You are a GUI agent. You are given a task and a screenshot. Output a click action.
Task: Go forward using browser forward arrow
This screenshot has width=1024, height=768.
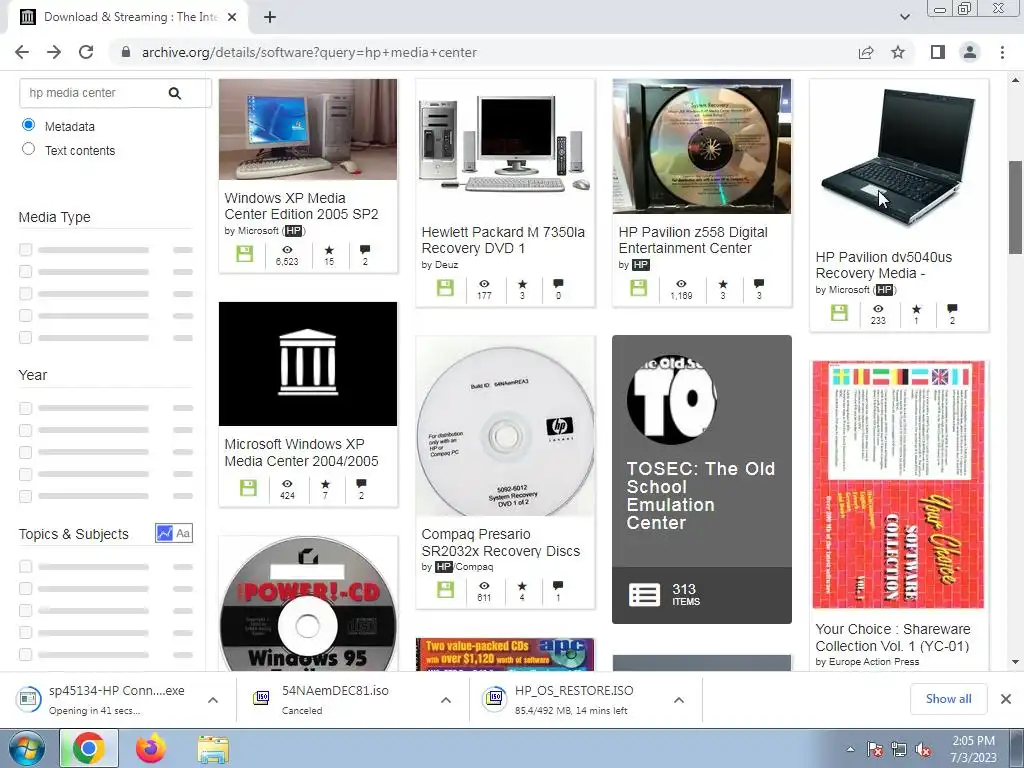pyautogui.click(x=54, y=52)
